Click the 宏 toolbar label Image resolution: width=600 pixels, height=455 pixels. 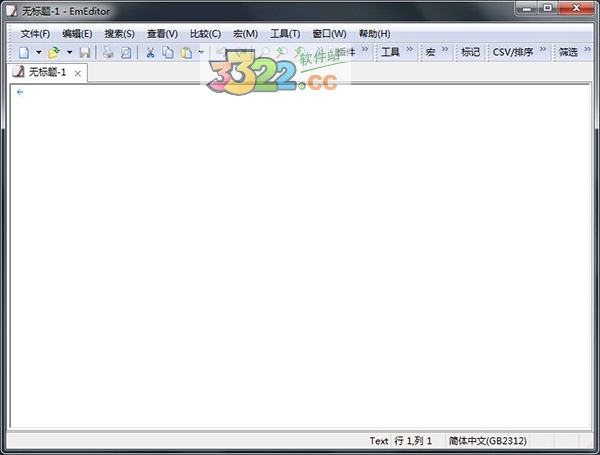430,52
